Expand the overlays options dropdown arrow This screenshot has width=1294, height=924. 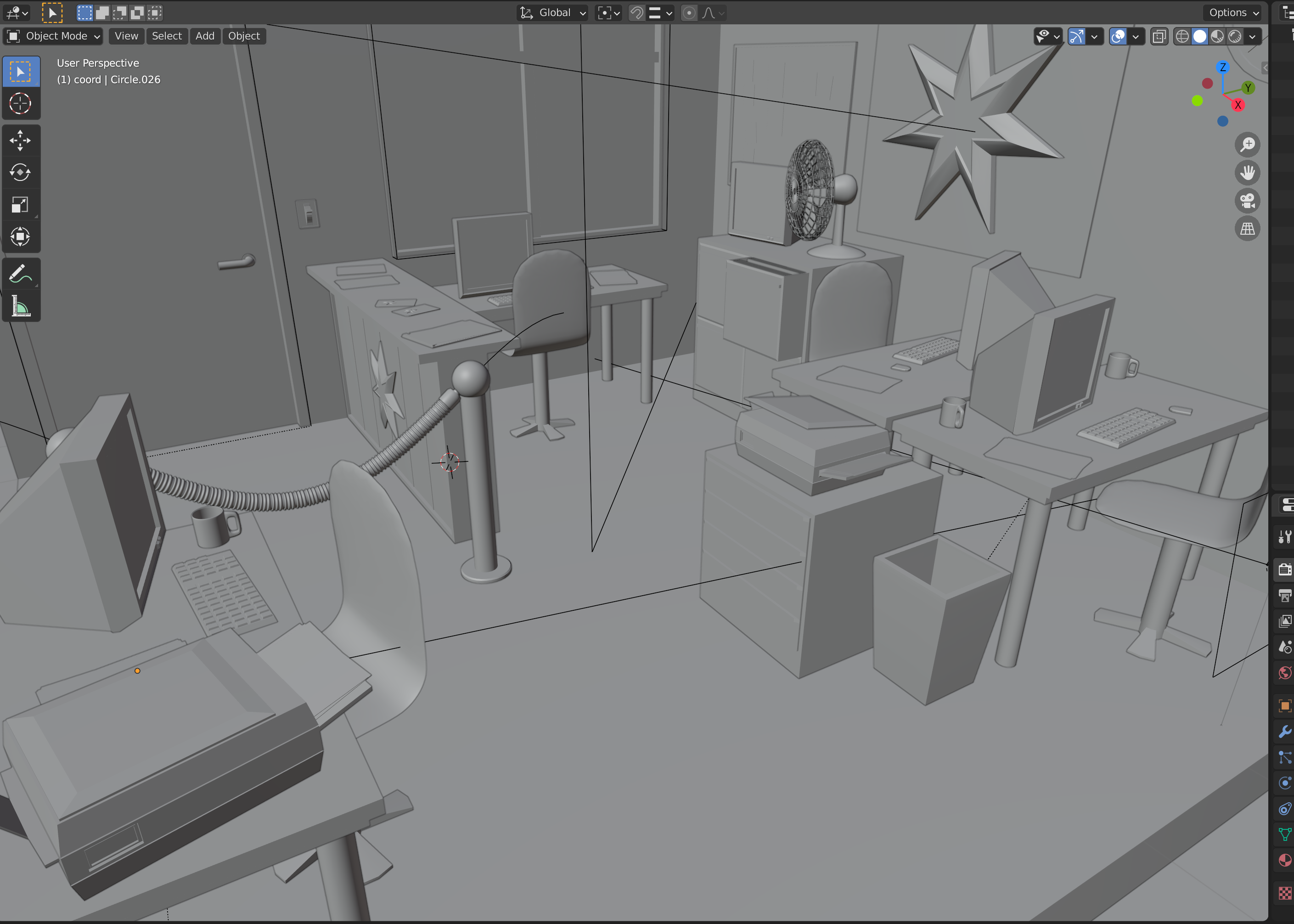click(x=1135, y=36)
